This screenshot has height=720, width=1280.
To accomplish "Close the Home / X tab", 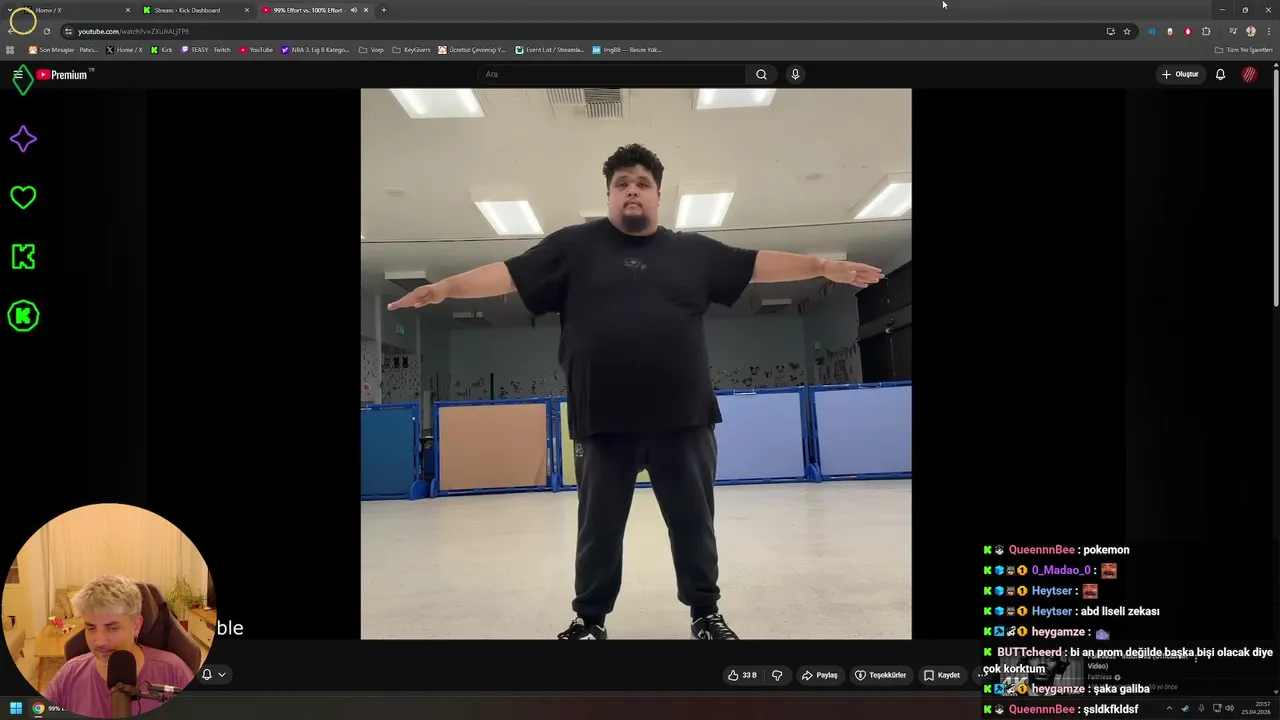I will coord(128,10).
